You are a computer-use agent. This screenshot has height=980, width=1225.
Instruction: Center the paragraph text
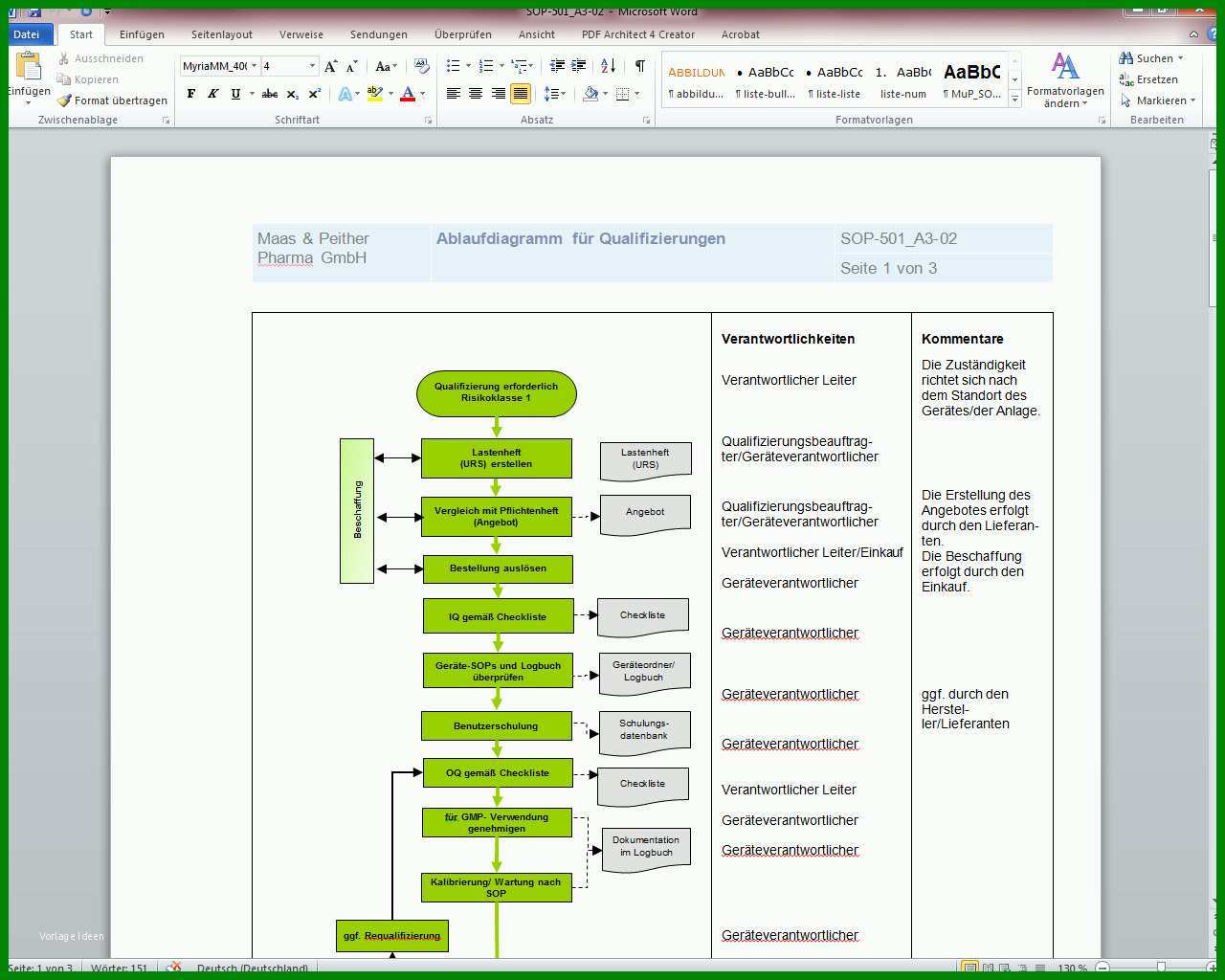[476, 94]
